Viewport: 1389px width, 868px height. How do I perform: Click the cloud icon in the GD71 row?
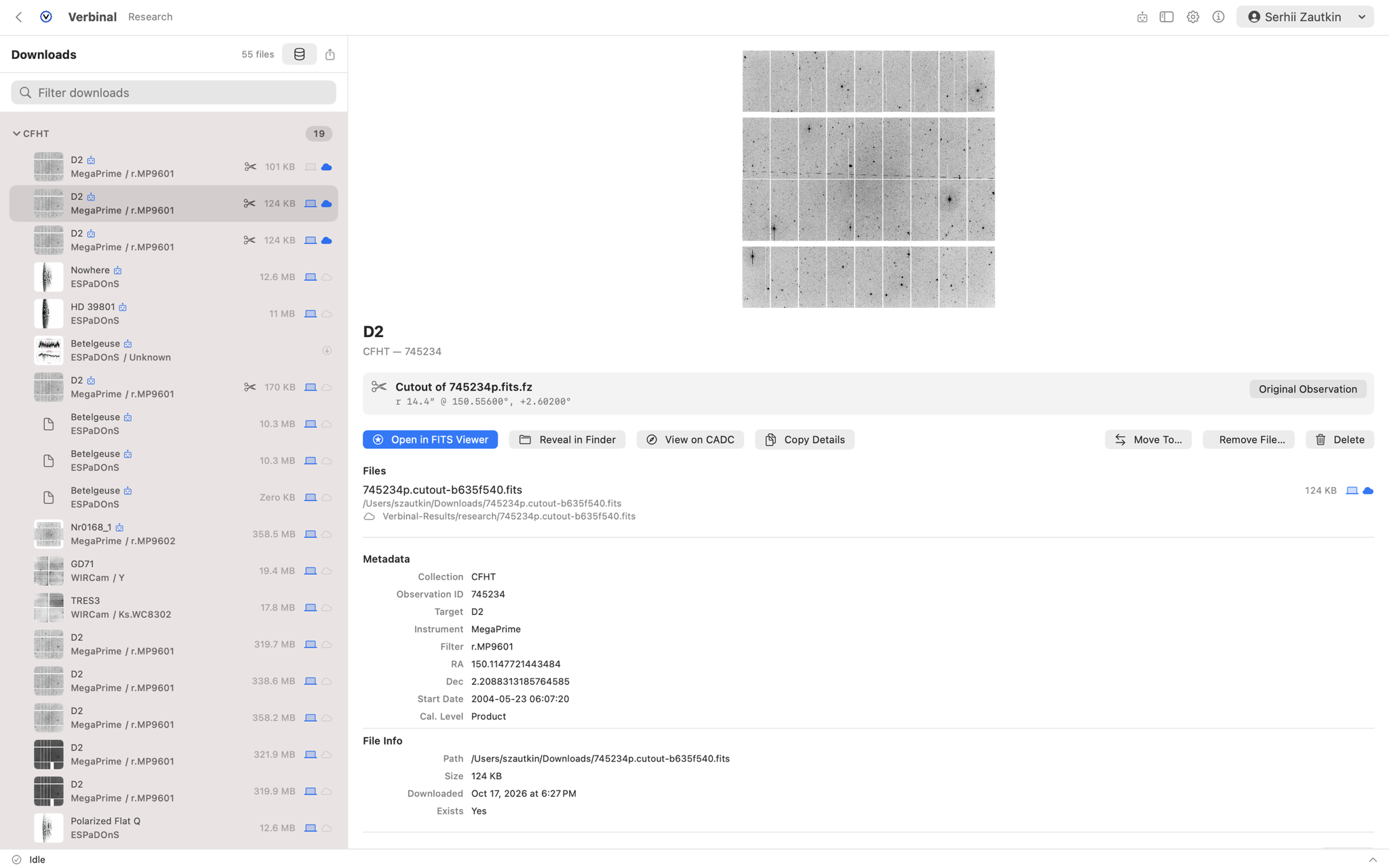click(326, 571)
